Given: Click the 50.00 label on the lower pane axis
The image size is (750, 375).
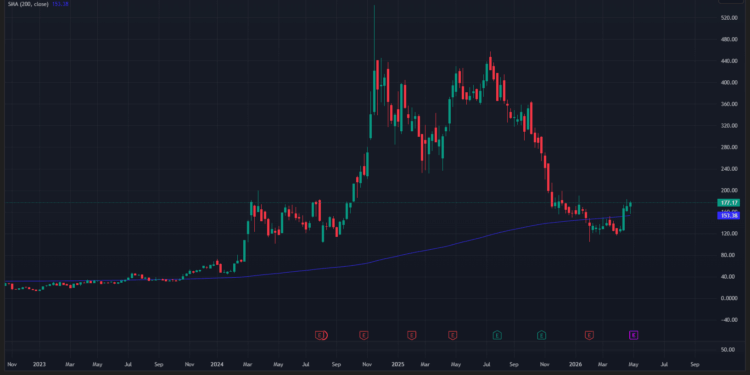Looking at the screenshot, I should (x=728, y=350).
